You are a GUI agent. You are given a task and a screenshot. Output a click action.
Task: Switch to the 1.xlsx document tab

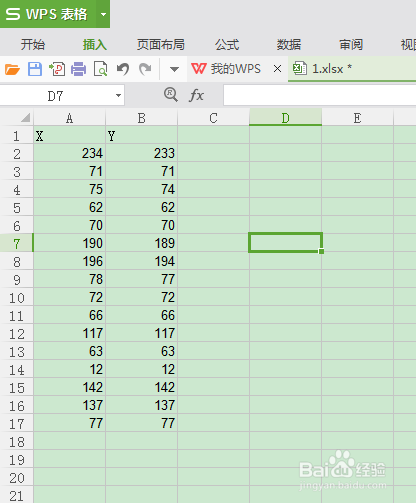(352, 69)
